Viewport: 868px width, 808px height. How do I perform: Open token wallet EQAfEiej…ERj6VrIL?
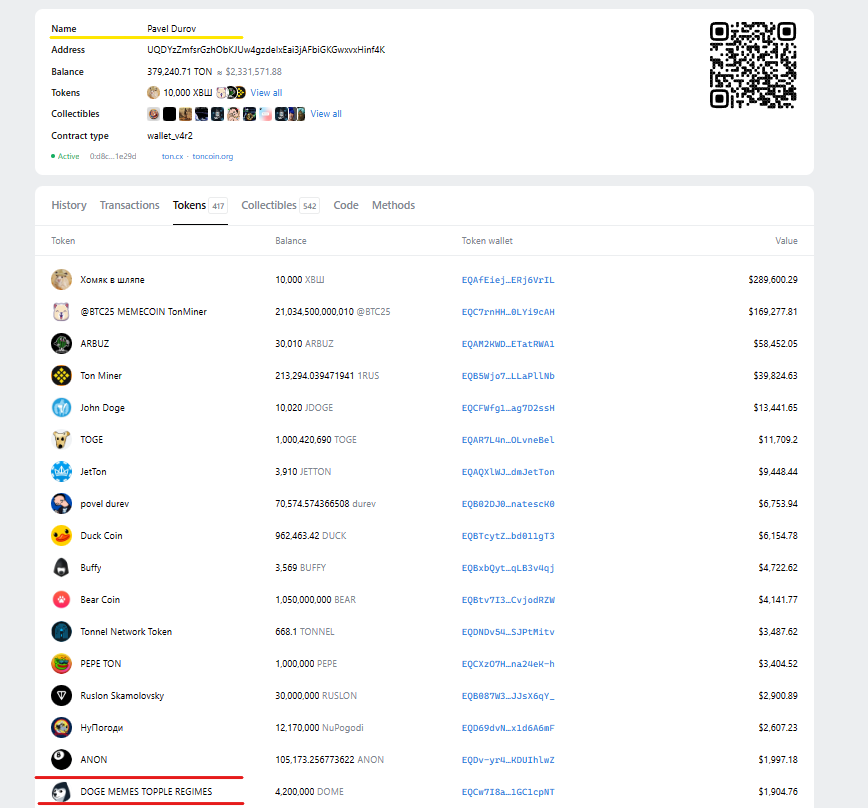[508, 280]
